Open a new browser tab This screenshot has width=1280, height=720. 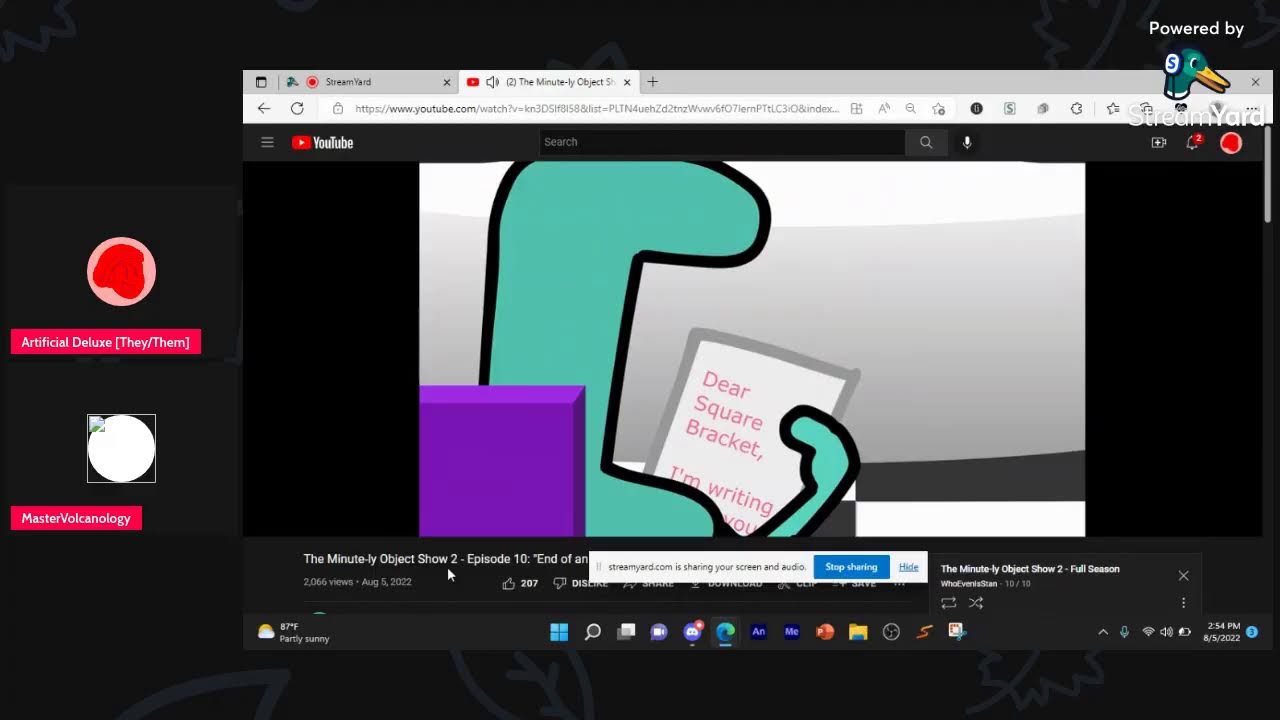(653, 82)
